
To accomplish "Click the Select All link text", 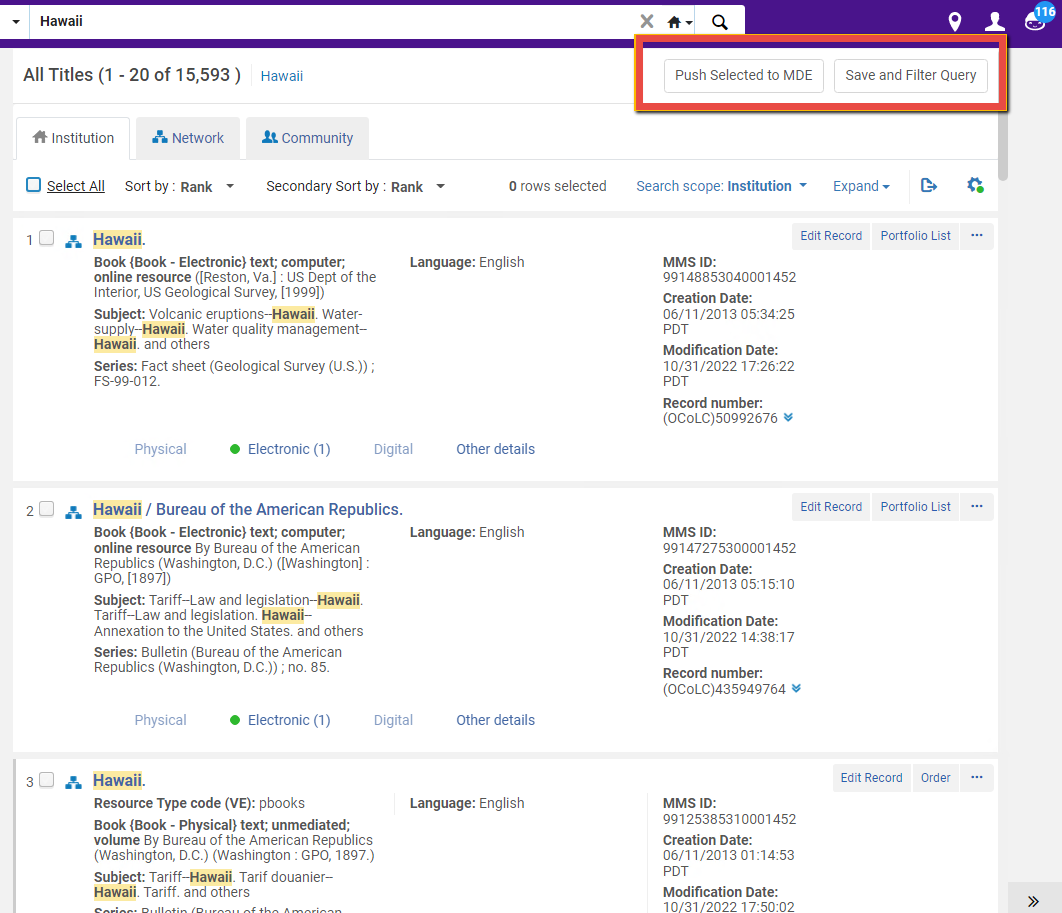I will pos(76,186).
